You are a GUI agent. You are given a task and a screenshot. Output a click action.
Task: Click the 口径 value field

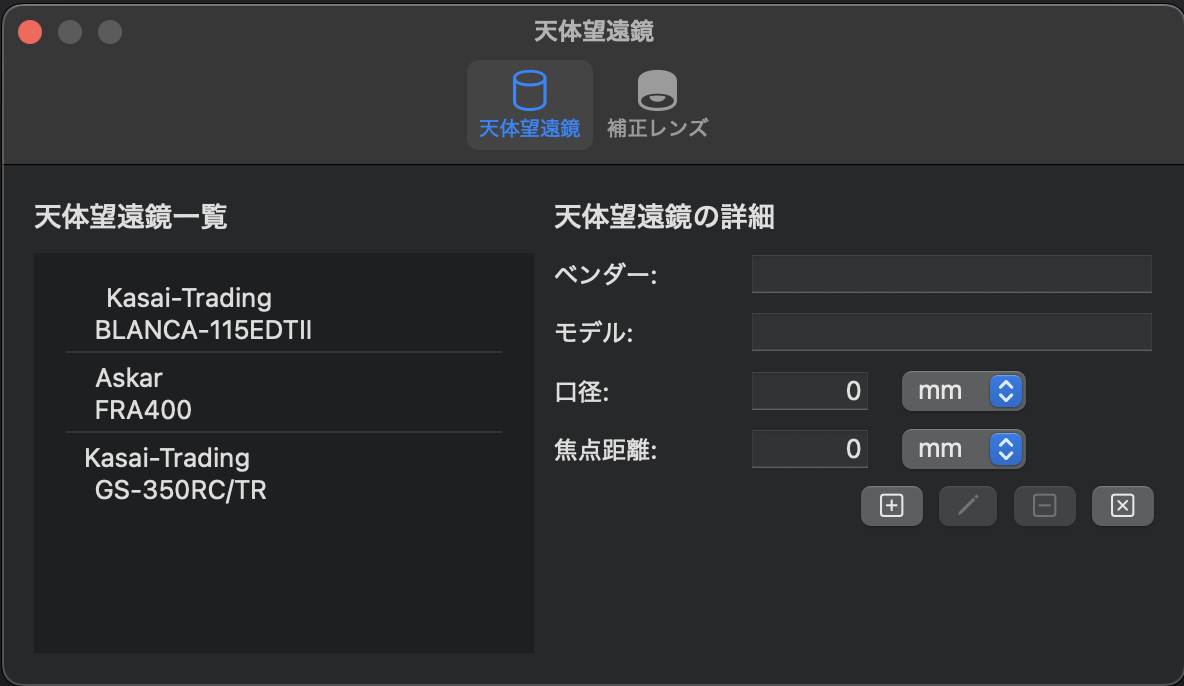point(809,391)
